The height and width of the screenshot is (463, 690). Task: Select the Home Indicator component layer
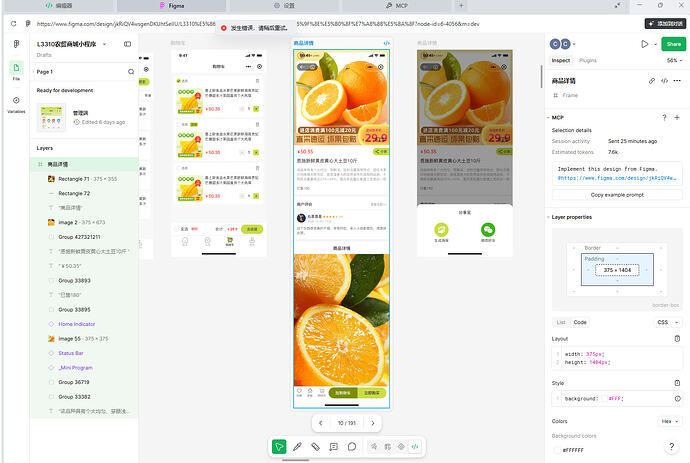pos(77,324)
